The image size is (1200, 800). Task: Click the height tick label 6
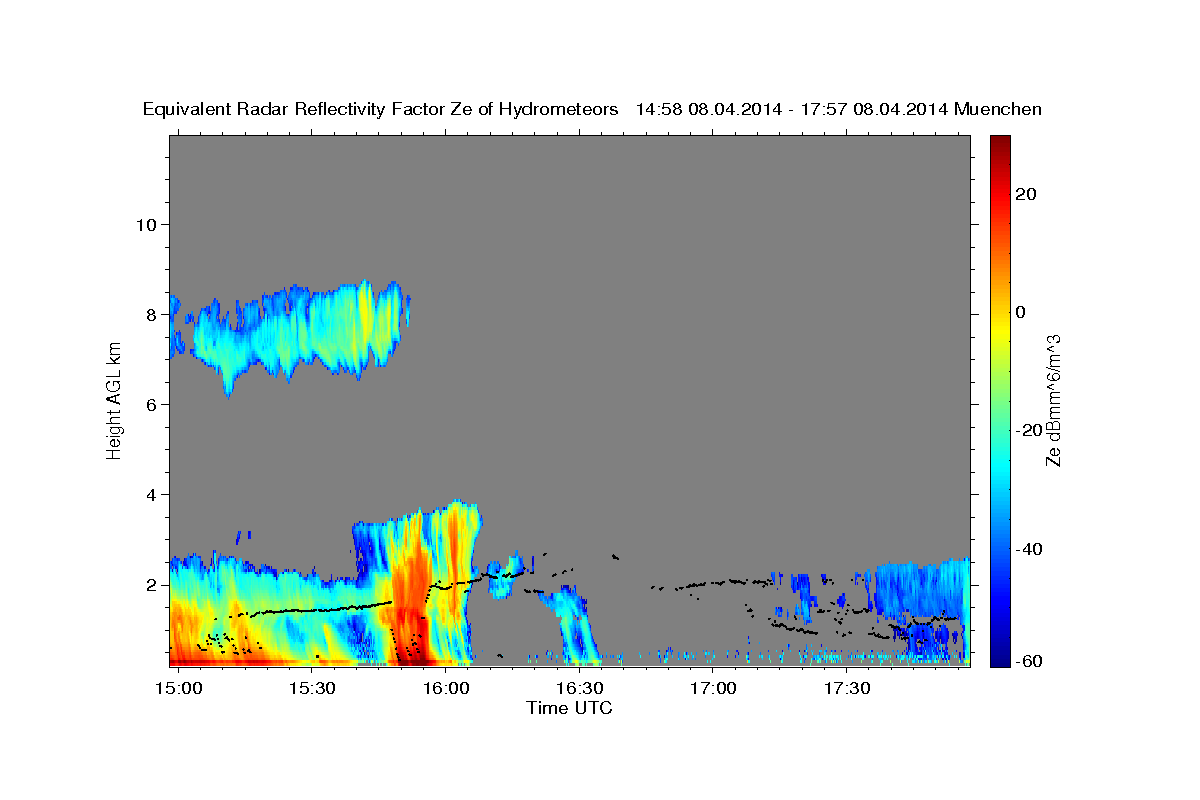tap(152, 404)
